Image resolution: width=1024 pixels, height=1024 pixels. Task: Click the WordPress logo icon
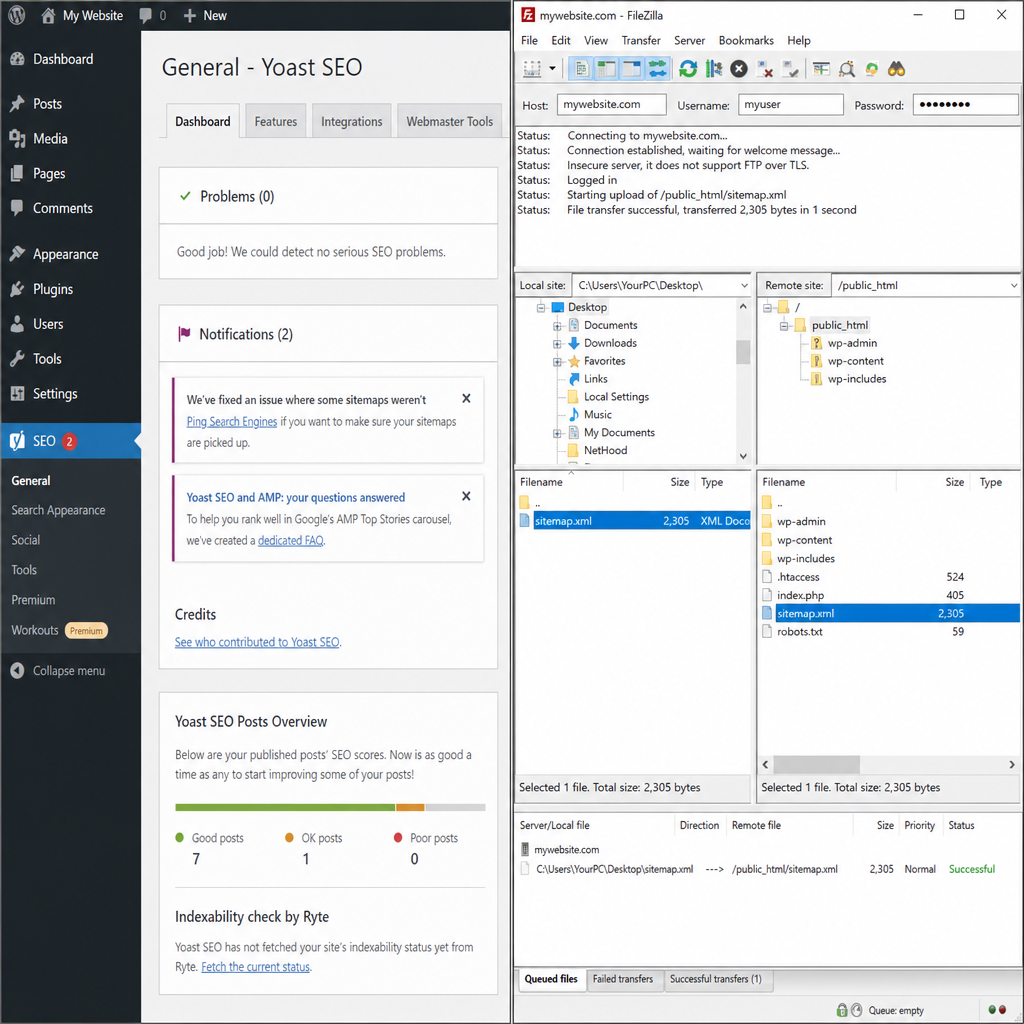pyautogui.click(x=17, y=15)
